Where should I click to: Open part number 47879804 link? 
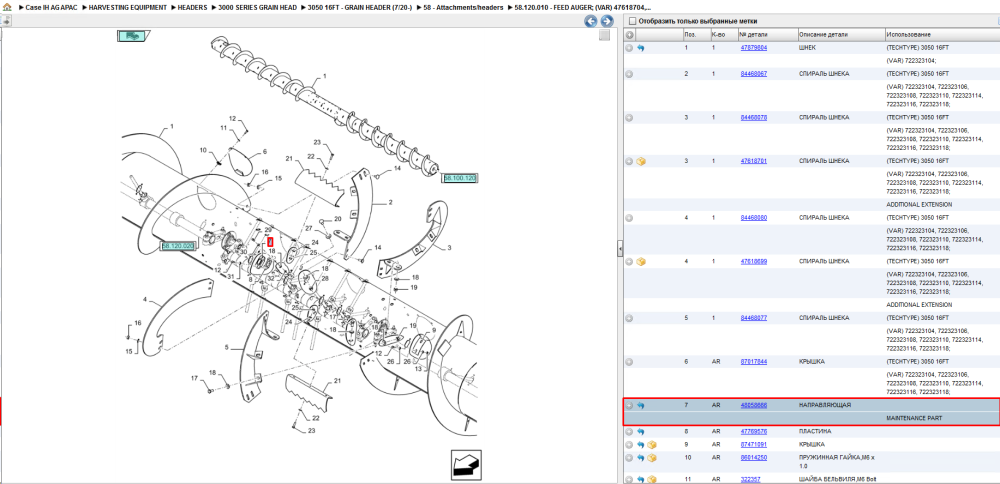pyautogui.click(x=754, y=48)
